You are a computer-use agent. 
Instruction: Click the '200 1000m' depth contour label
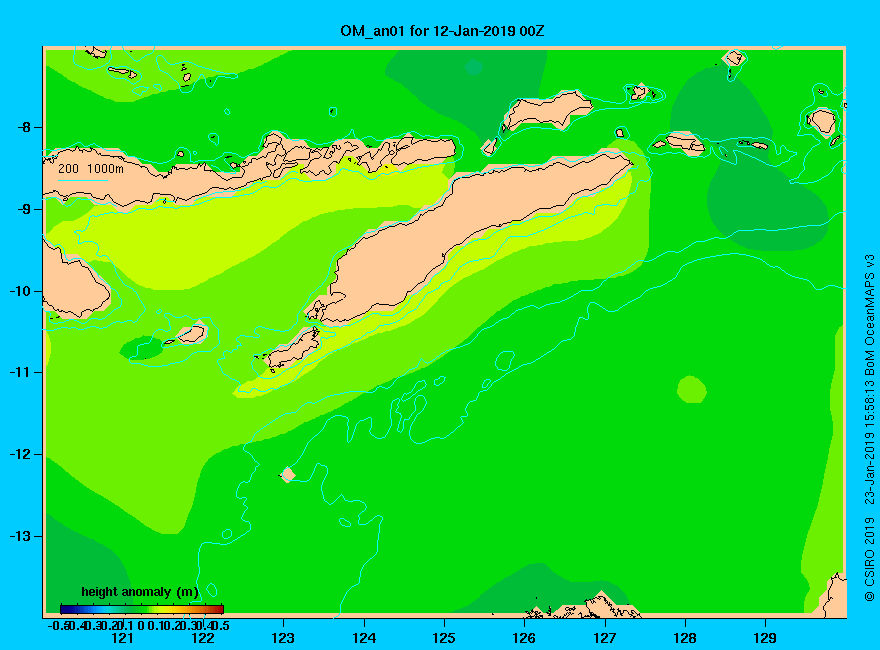click(x=91, y=168)
